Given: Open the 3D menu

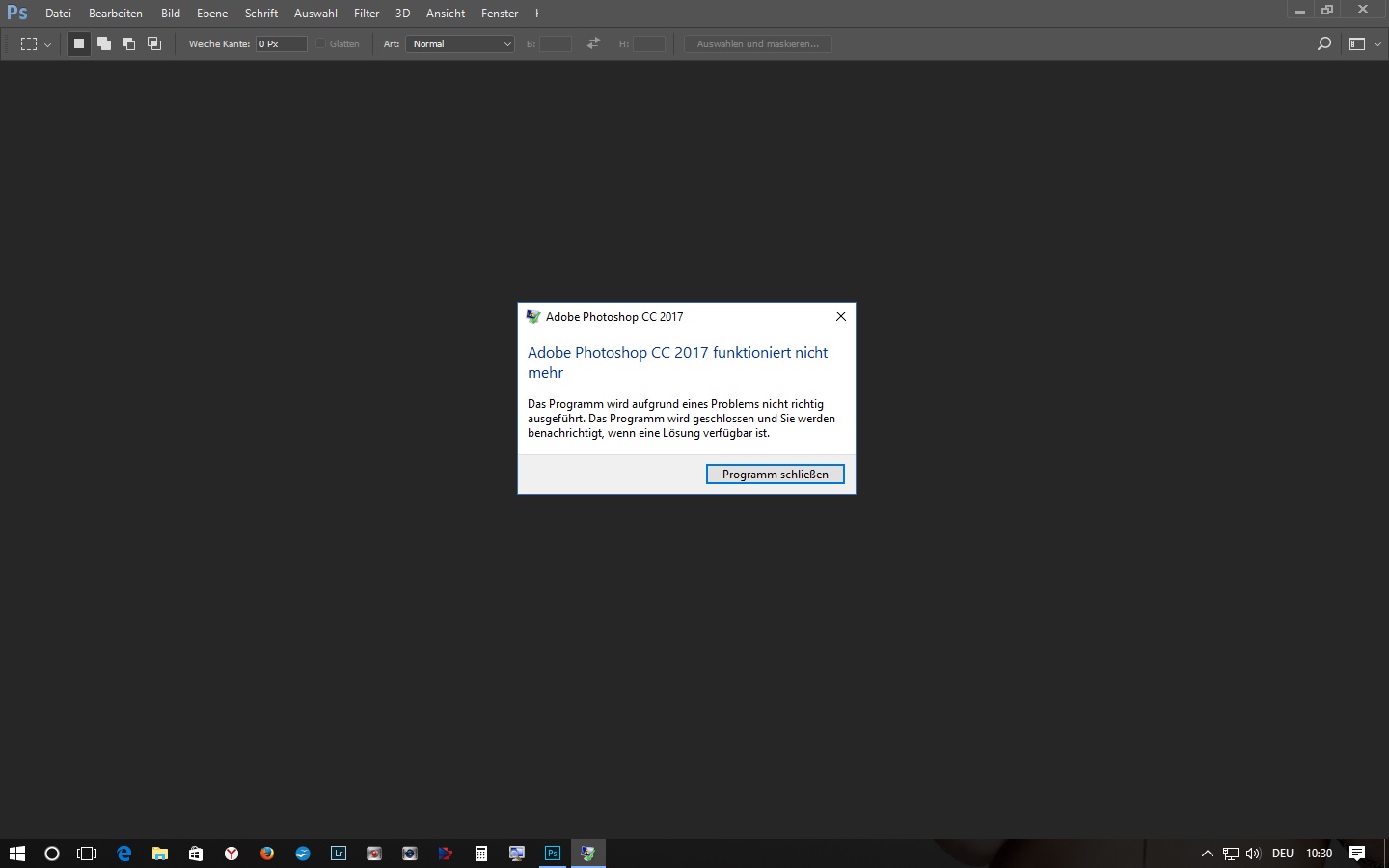Looking at the screenshot, I should (x=402, y=14).
